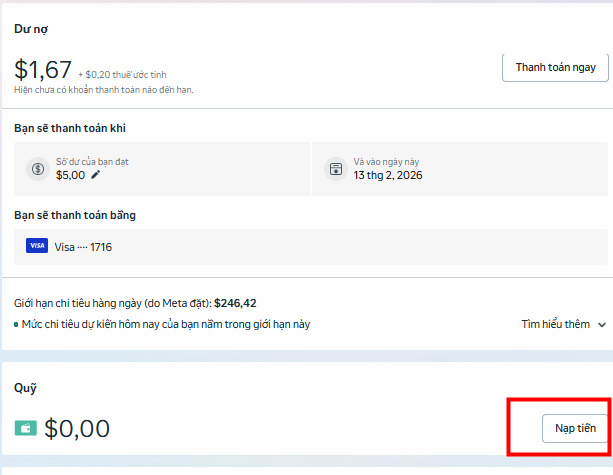Click the Quỹ section heading

pyautogui.click(x=25, y=388)
